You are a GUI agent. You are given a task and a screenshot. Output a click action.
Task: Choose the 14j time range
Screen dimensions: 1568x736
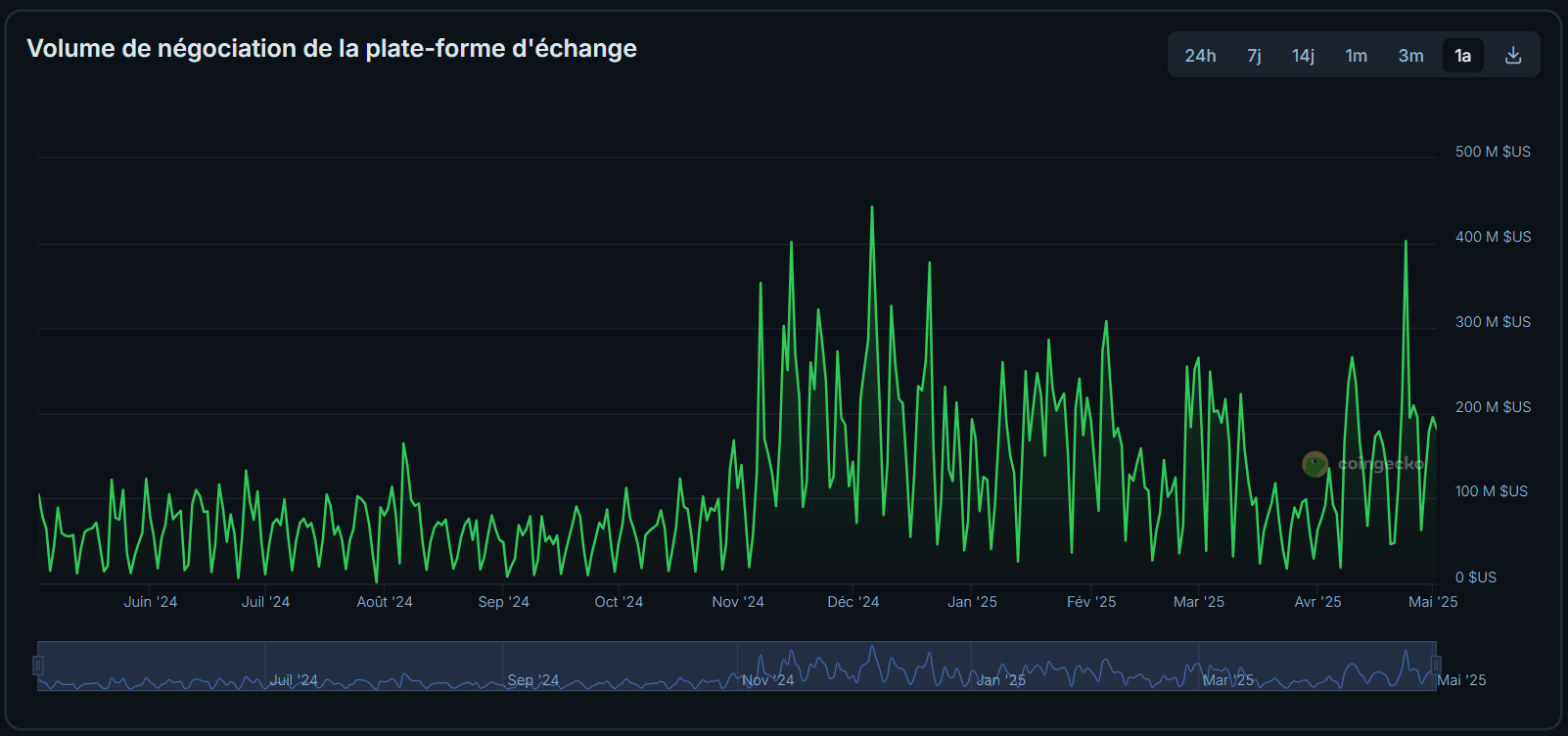pos(1303,56)
